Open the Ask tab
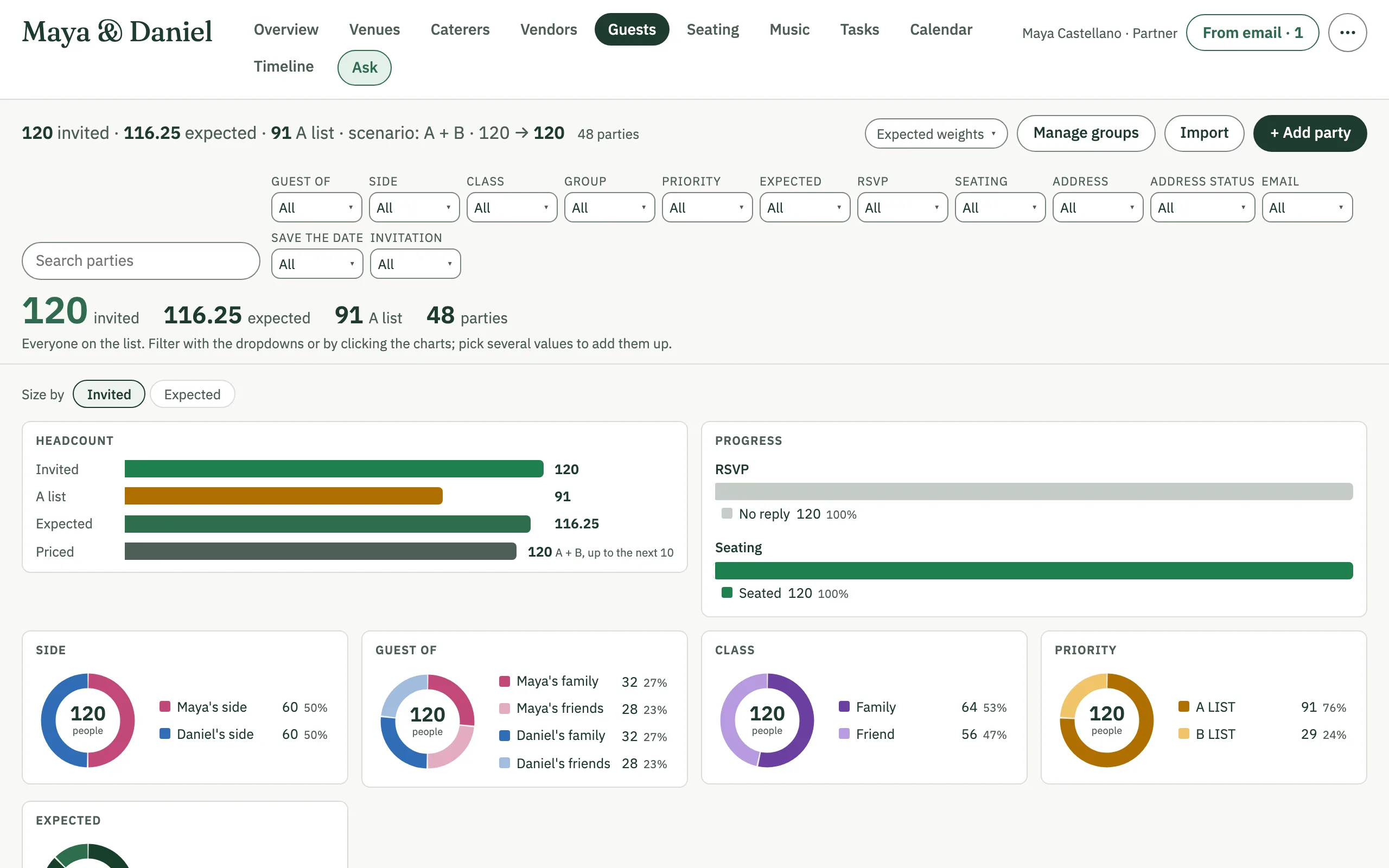 click(x=365, y=68)
